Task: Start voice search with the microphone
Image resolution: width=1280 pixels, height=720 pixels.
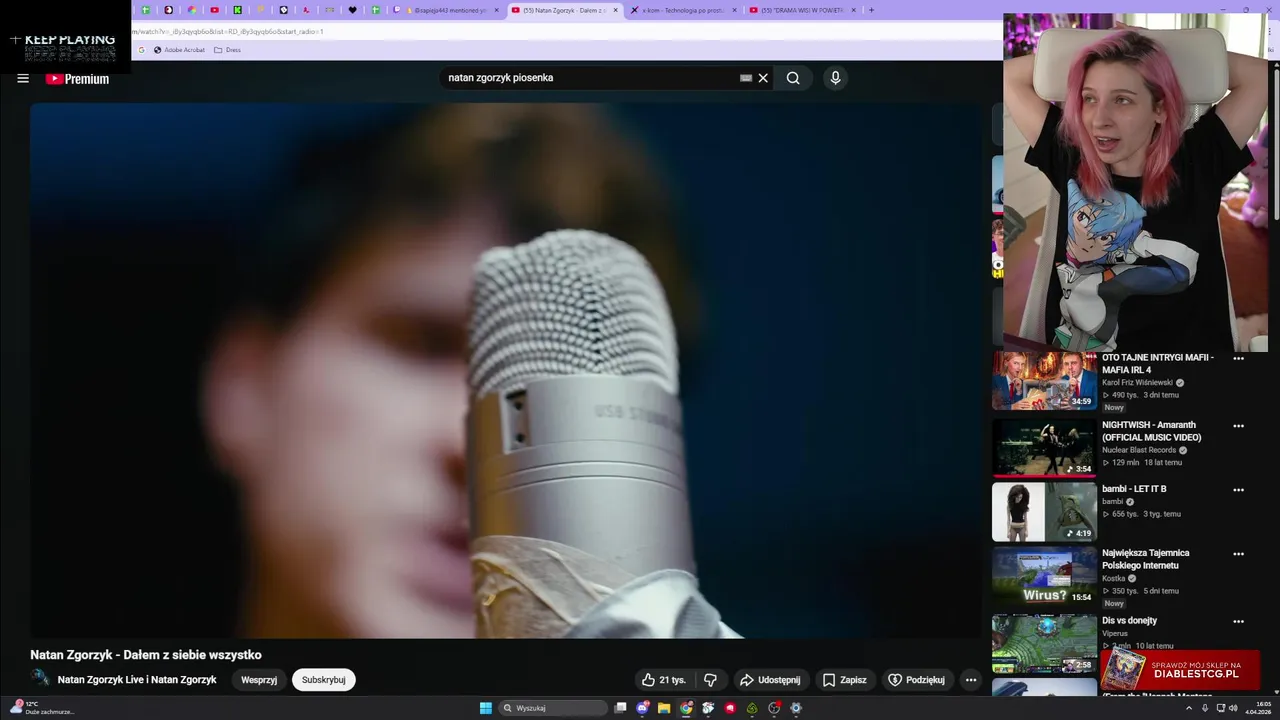Action: coord(835,78)
